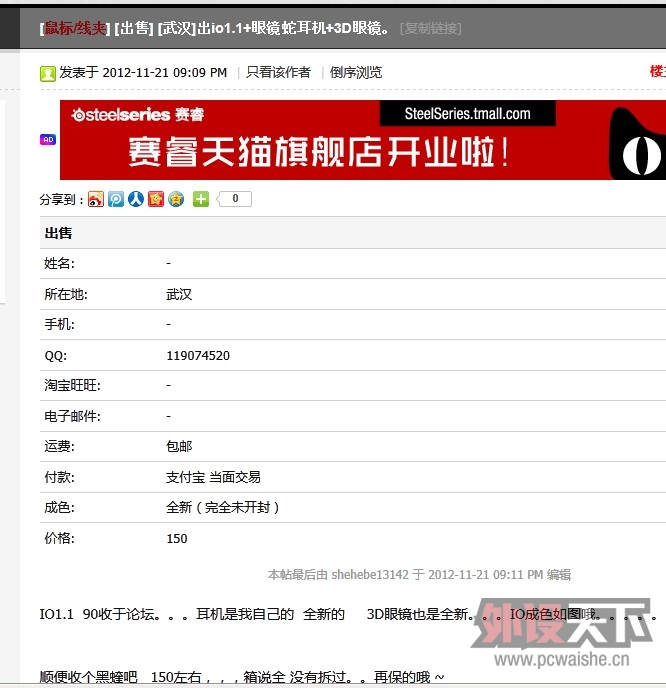Screen dimensions: 666x688
Task: Click the 淘宝旺旺 field label
Action: pyautogui.click(x=72, y=385)
